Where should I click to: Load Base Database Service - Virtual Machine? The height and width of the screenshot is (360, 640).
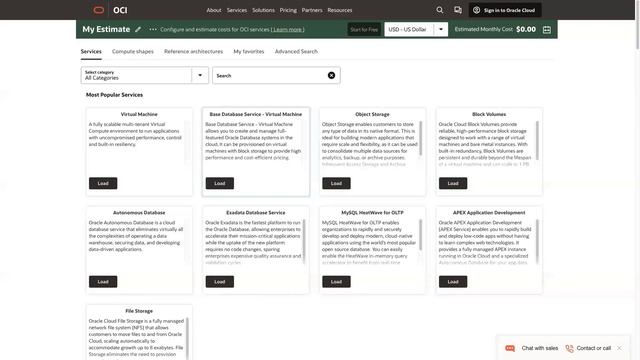(x=220, y=183)
